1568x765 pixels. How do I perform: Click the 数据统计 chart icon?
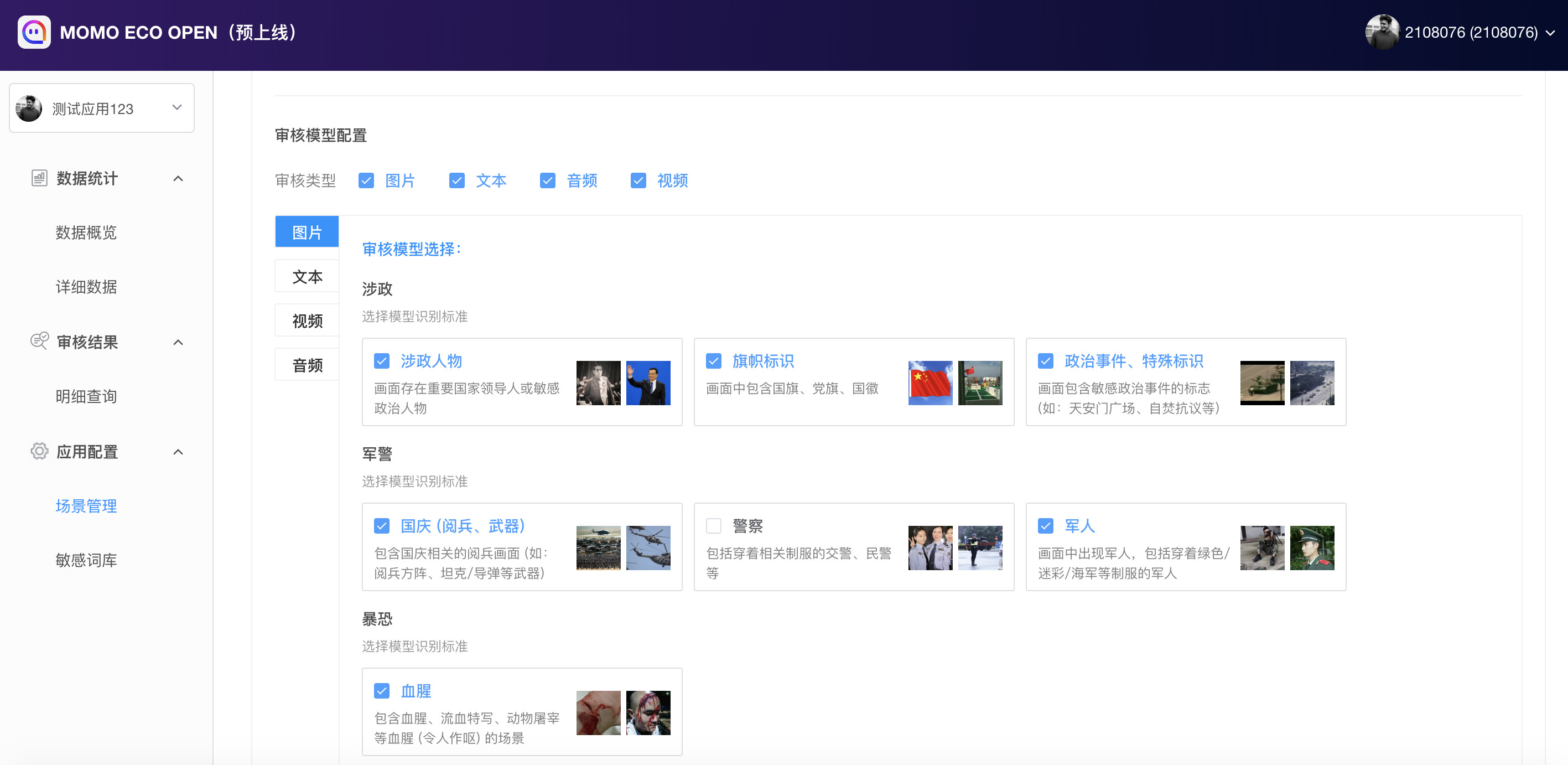click(39, 178)
